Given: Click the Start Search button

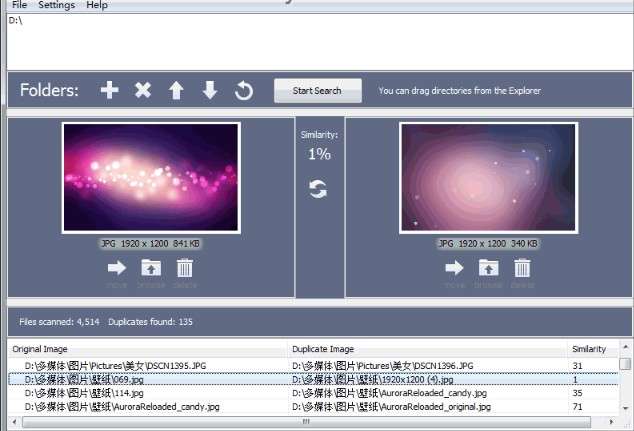Looking at the screenshot, I should pos(318,91).
